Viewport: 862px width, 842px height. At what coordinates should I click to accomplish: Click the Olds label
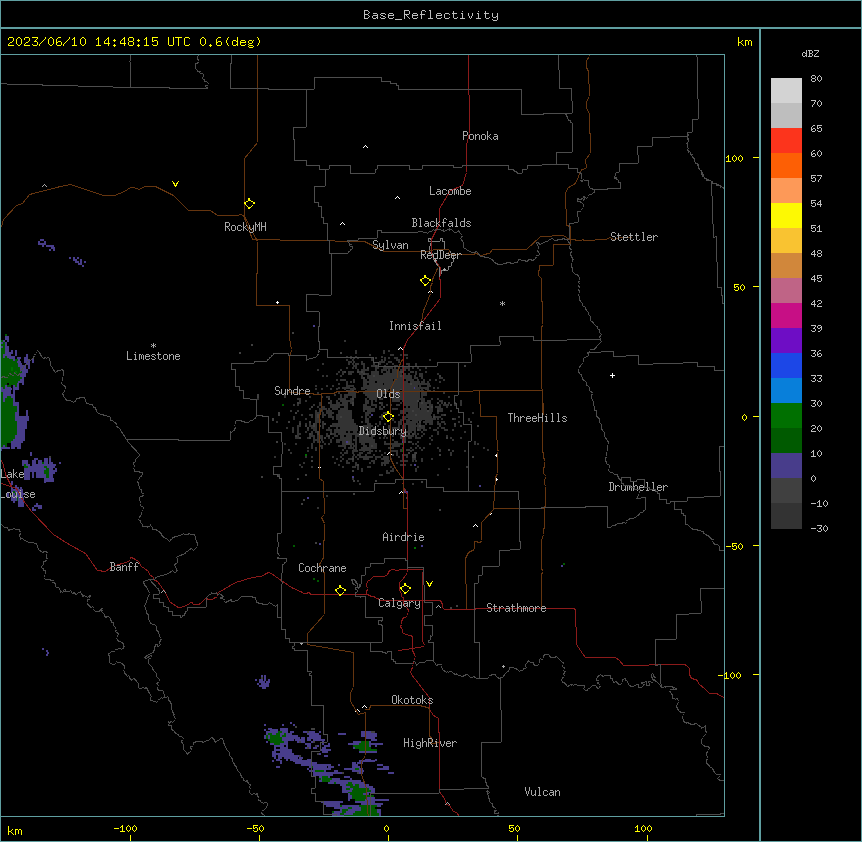coord(388,394)
